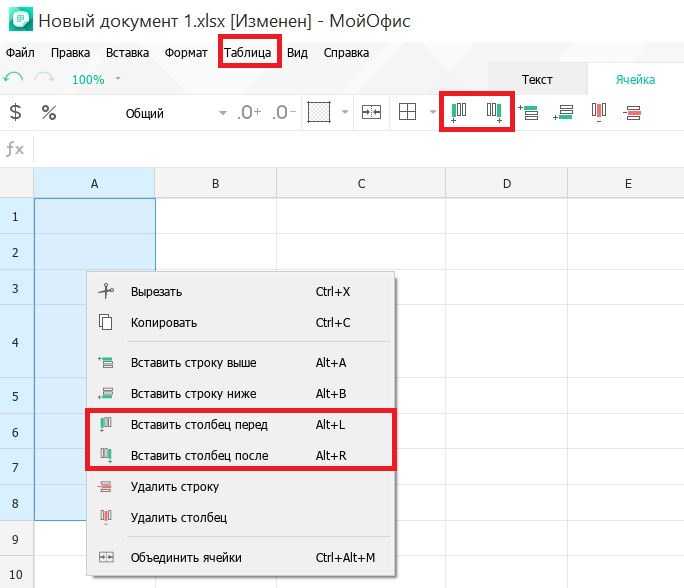Click the delete row toolbar icon
Screen dimensions: 684x588
click(x=632, y=112)
